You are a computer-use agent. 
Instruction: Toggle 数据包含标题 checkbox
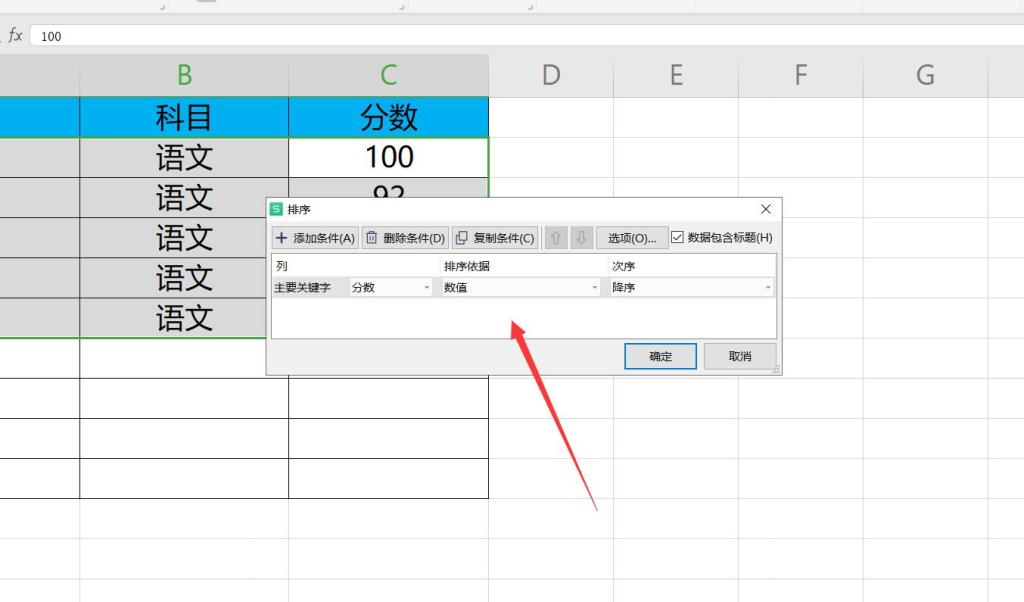tap(678, 238)
